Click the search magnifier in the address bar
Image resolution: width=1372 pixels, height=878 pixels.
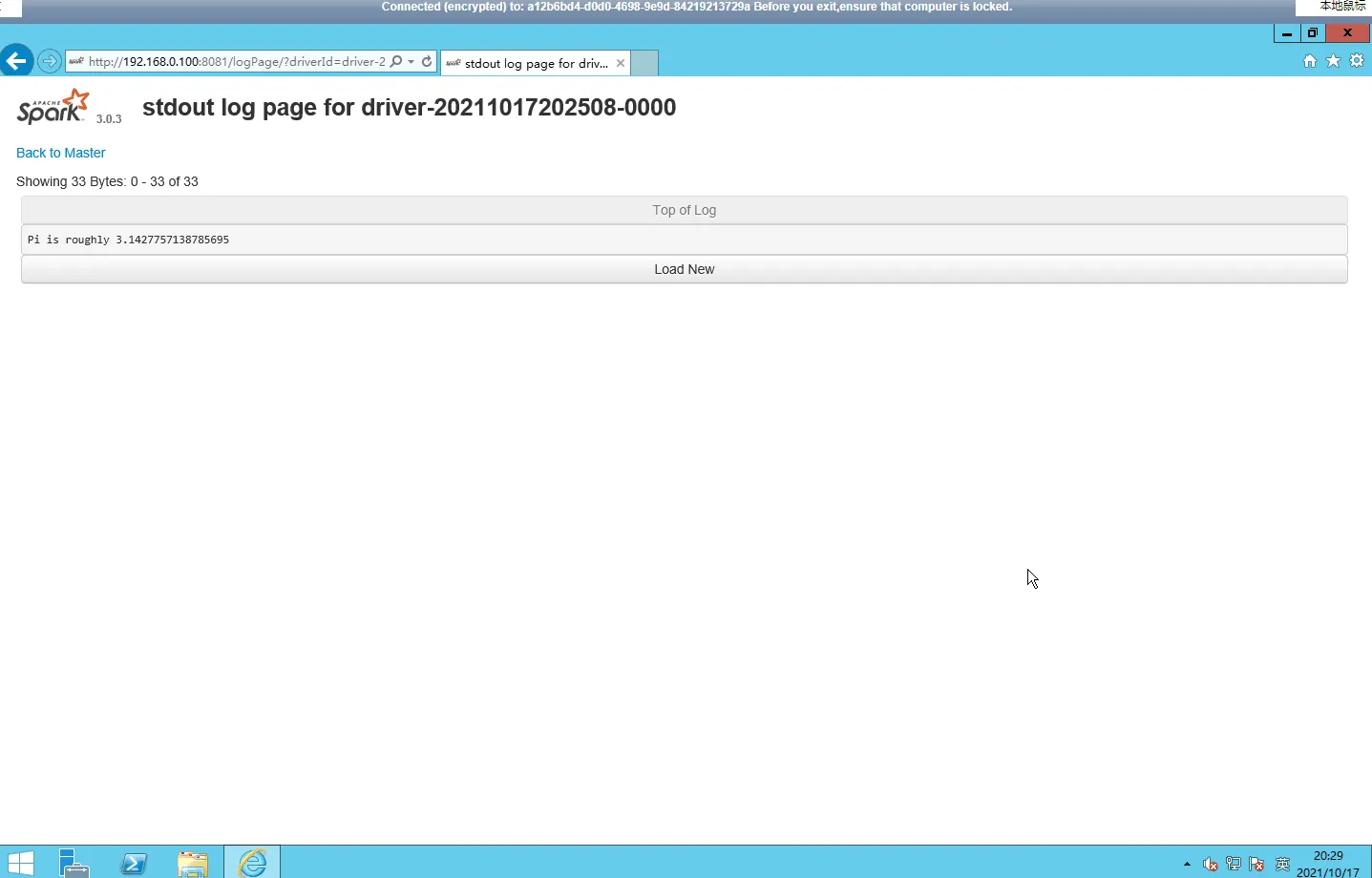click(x=396, y=62)
